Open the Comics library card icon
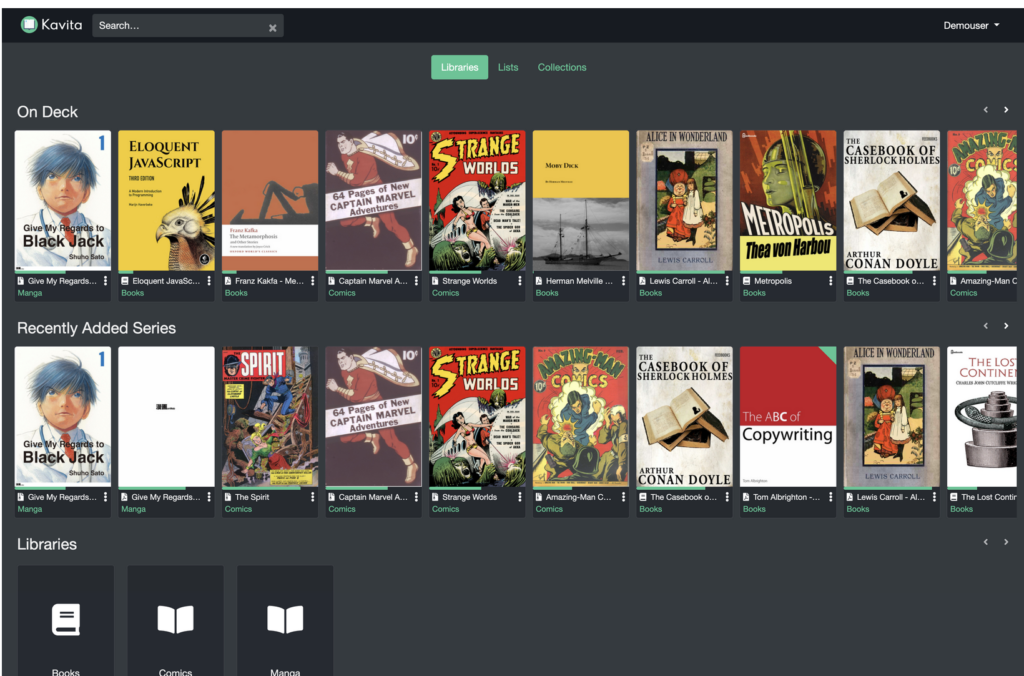The height and width of the screenshot is (676, 1024). [x=176, y=619]
